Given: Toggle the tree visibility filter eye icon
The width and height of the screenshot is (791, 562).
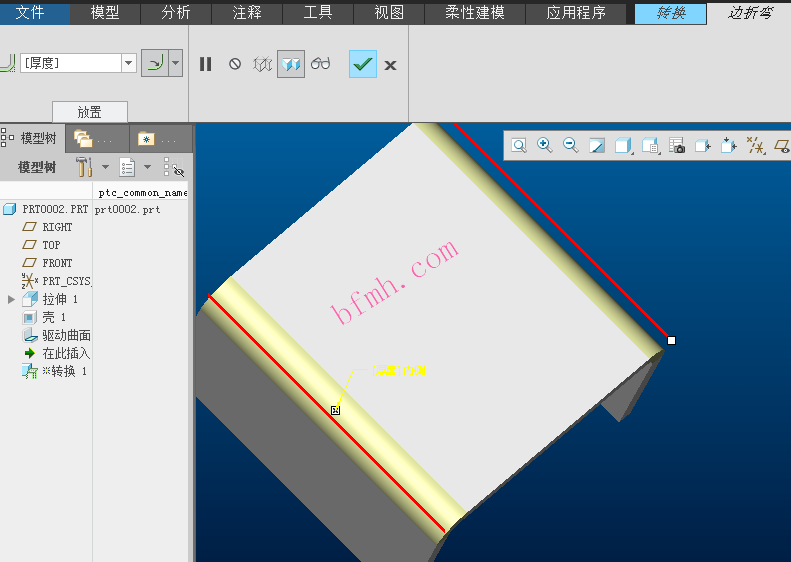Looking at the screenshot, I should click(x=174, y=167).
